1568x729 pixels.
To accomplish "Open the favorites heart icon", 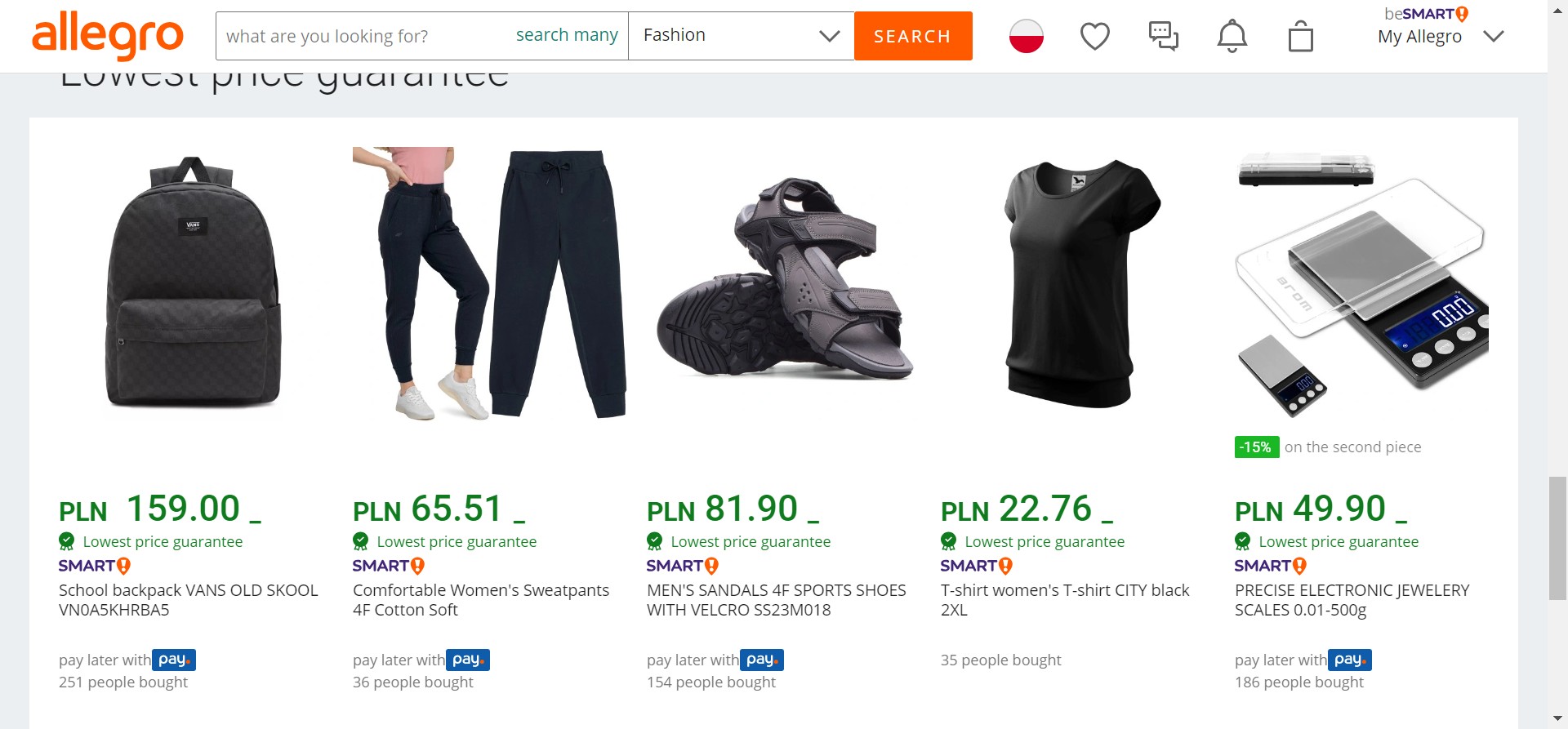I will [1094, 36].
